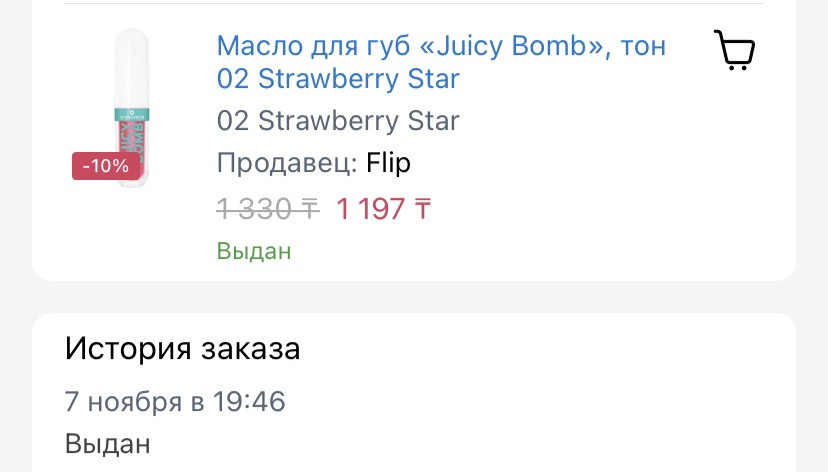Tap the История заказа heading
This screenshot has height=472, width=828.
click(182, 349)
